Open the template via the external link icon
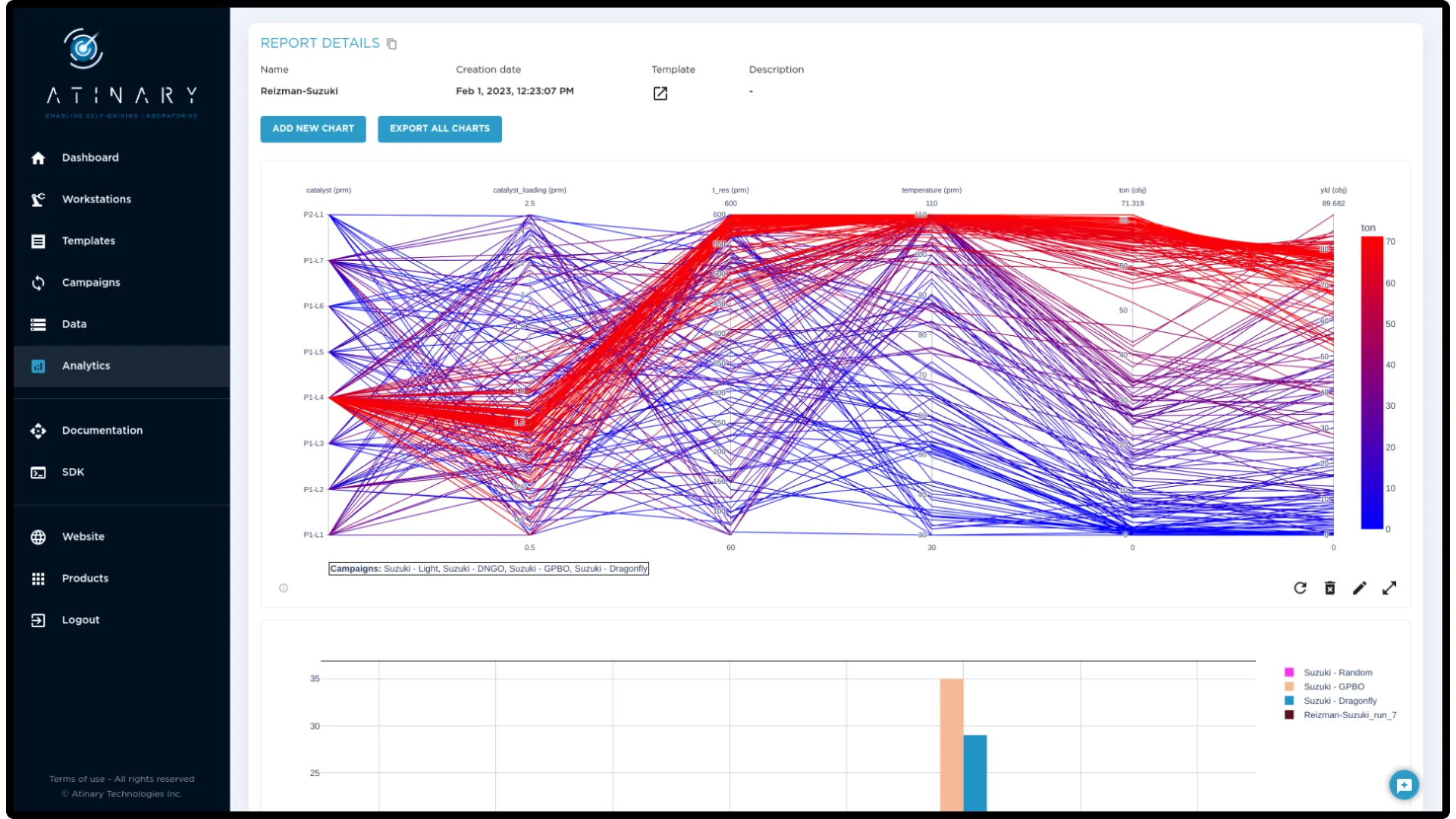This screenshot has width=1456, height=819. coord(660,93)
